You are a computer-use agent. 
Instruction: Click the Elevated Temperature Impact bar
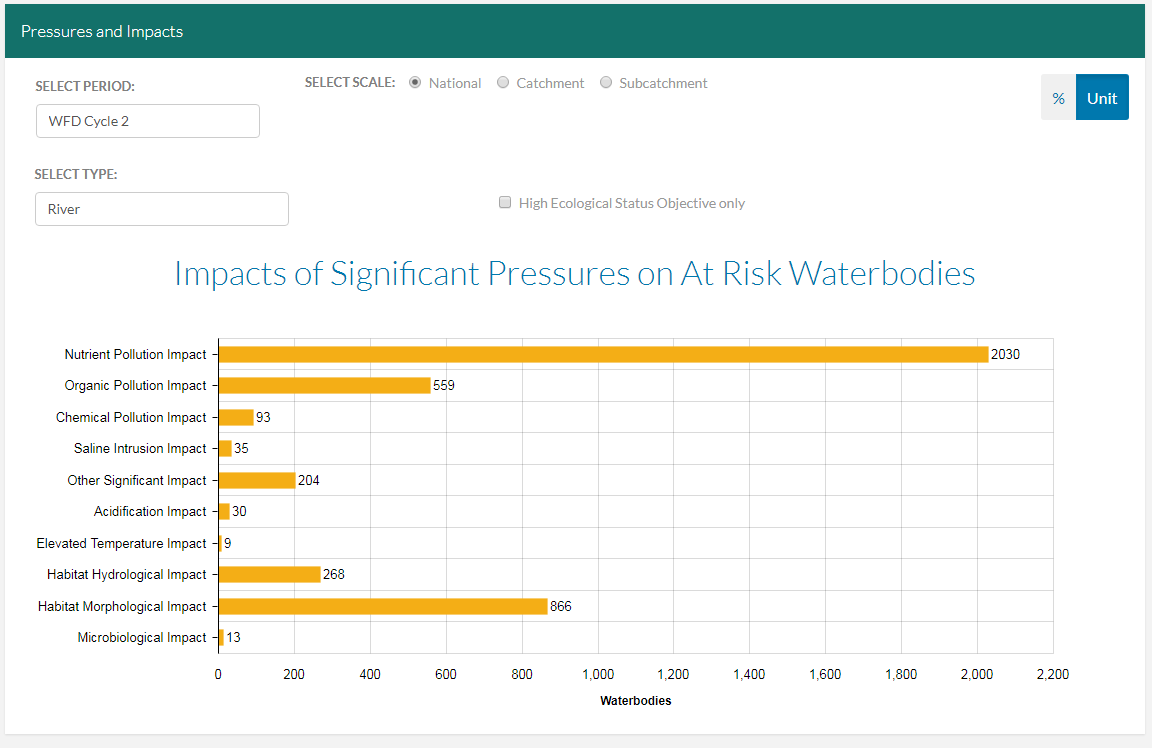220,543
